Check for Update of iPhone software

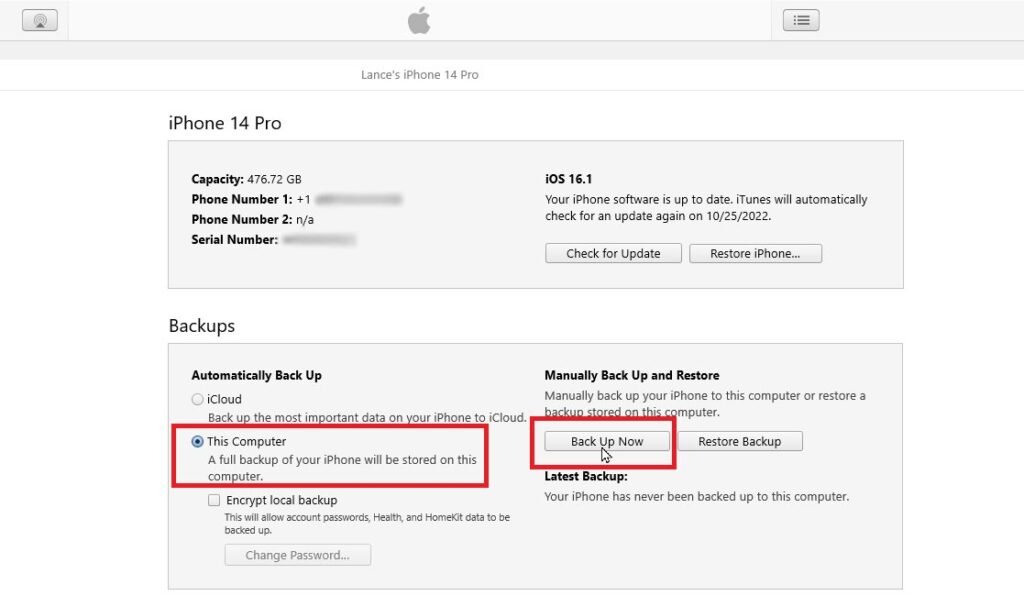coord(613,254)
